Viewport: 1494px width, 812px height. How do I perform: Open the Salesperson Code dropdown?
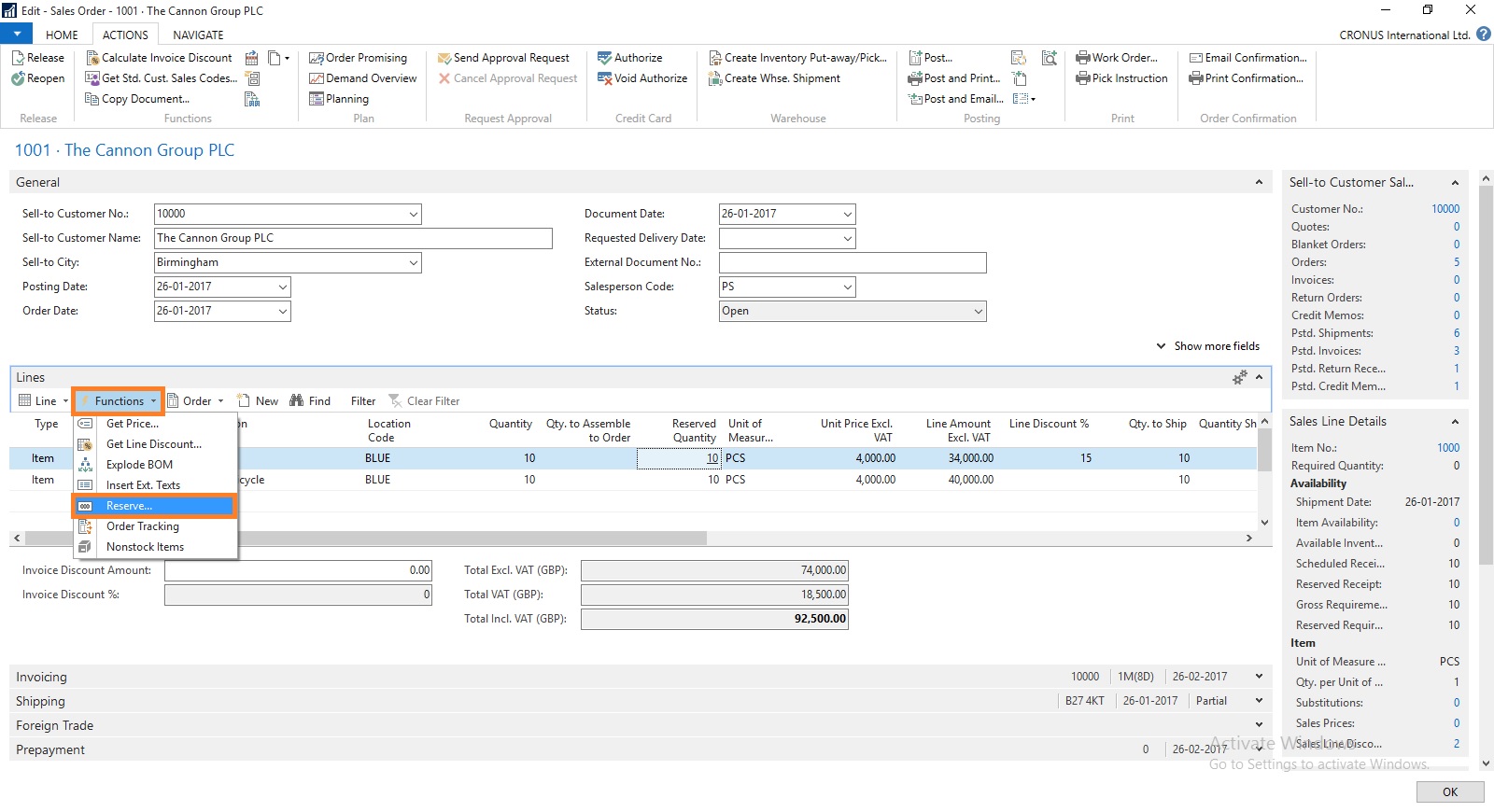point(847,287)
